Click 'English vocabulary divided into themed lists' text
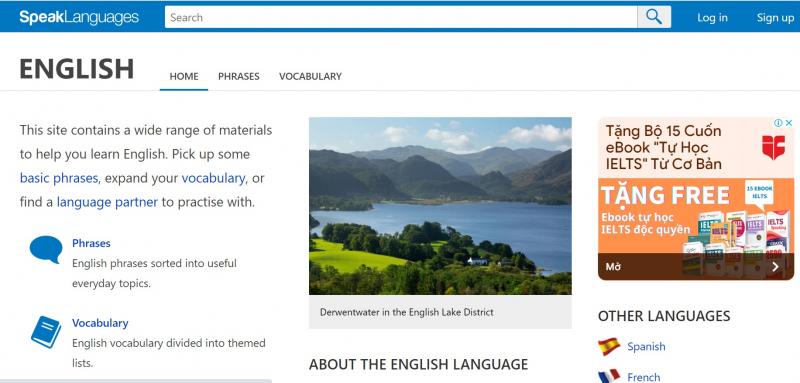Viewport: 800px width, 383px height. (168, 353)
